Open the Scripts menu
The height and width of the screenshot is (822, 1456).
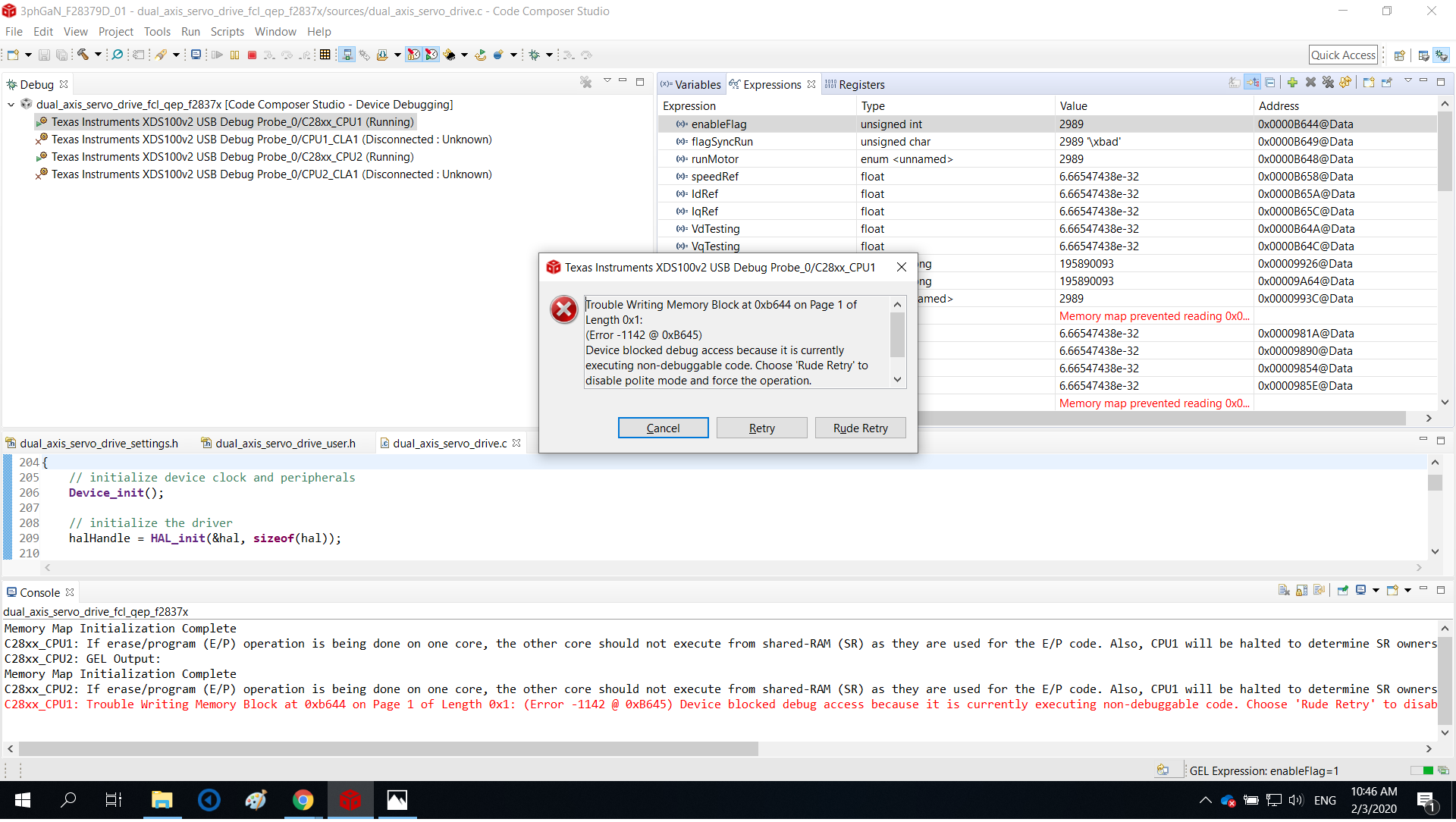coord(227,32)
